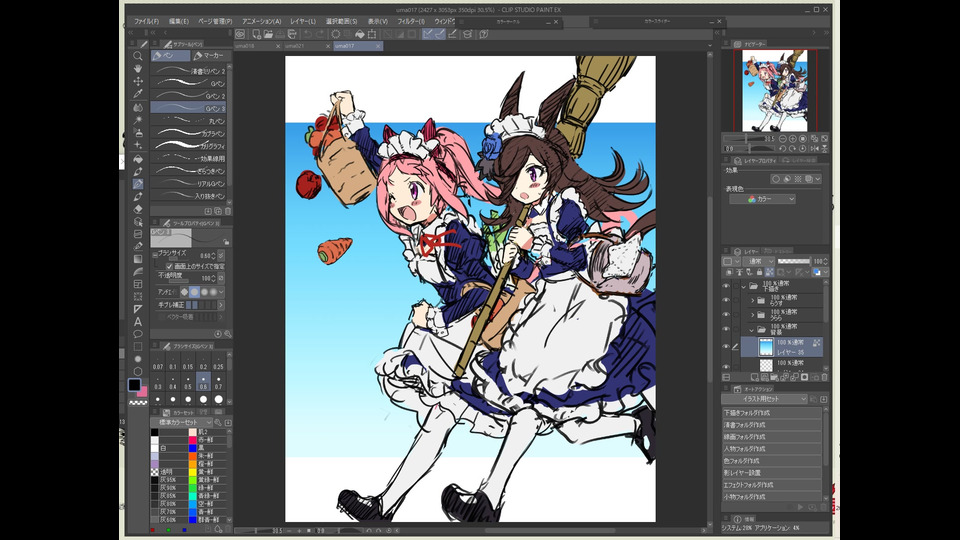Hide the らうす folder layer eye
This screenshot has height=540, width=960.
coord(726,300)
